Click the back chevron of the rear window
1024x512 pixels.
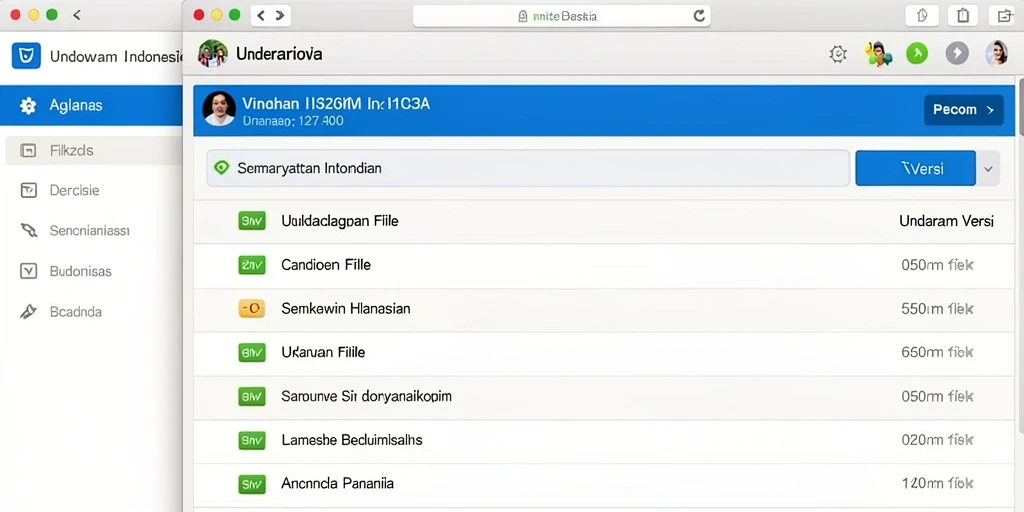coord(76,14)
